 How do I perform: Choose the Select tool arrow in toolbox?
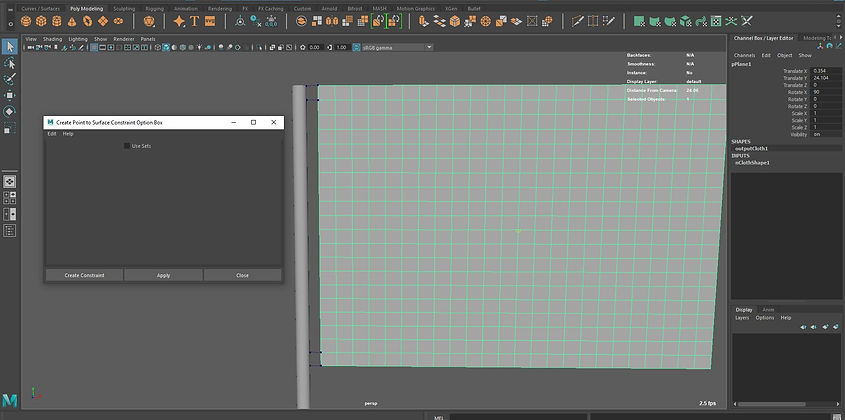(x=10, y=47)
